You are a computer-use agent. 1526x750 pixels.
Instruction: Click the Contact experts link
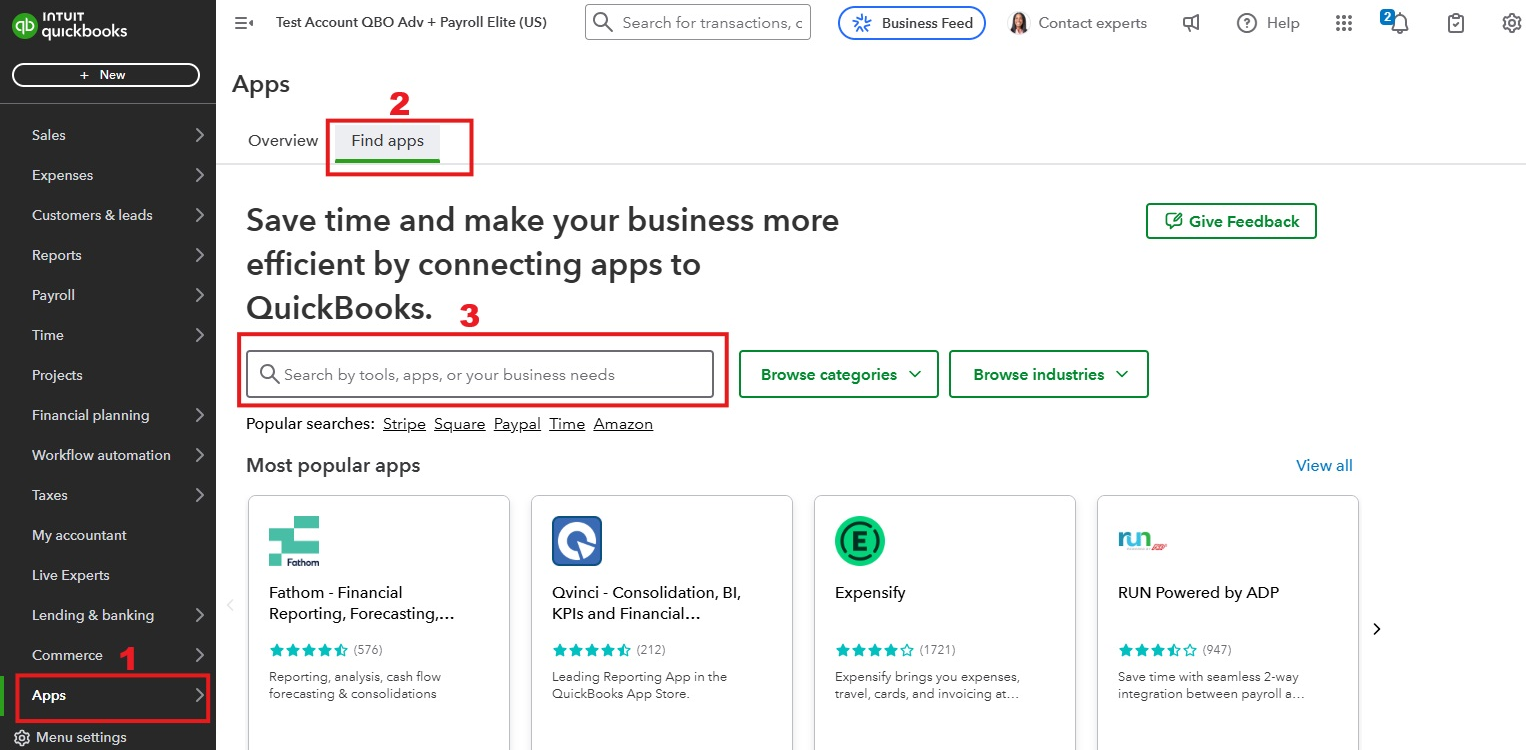click(1093, 23)
